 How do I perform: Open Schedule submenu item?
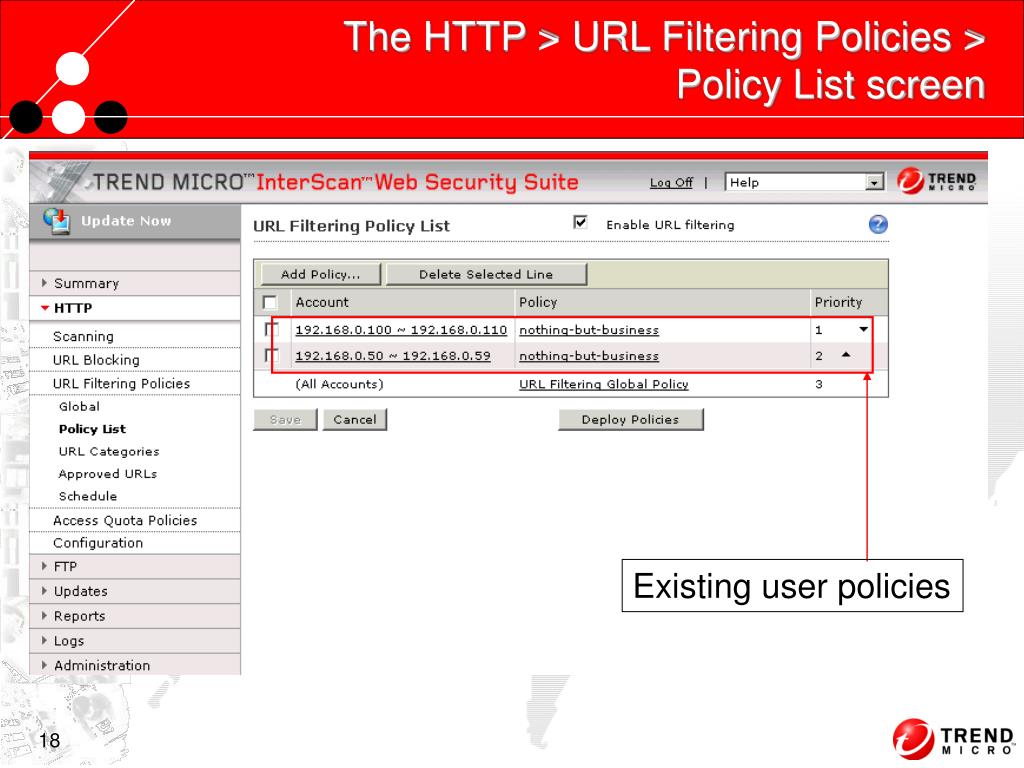click(x=88, y=496)
